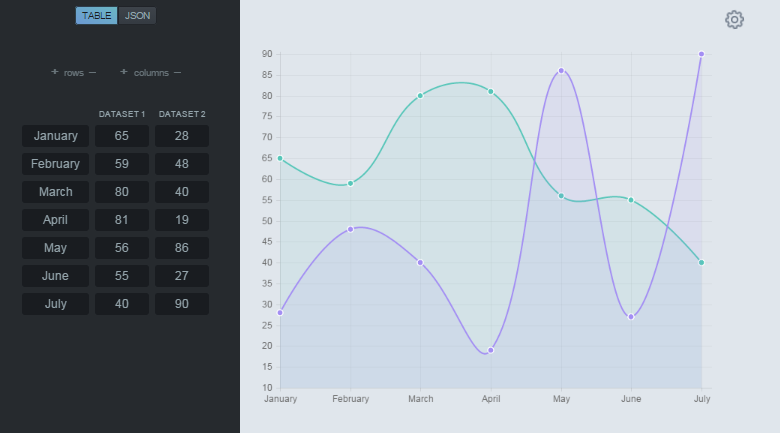Edit the Dataset 1 value for February

click(x=122, y=164)
